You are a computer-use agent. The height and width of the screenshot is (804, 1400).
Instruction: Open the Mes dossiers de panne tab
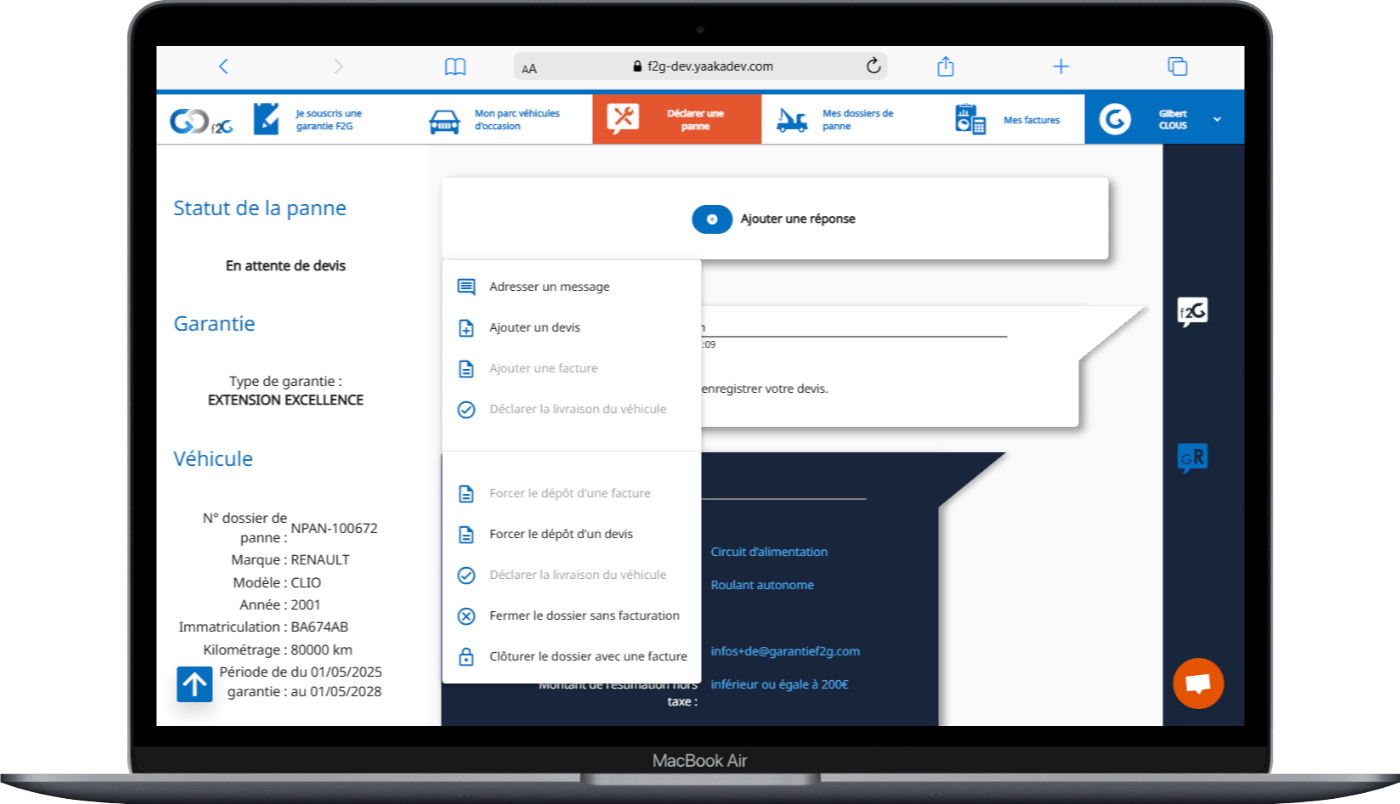point(857,120)
